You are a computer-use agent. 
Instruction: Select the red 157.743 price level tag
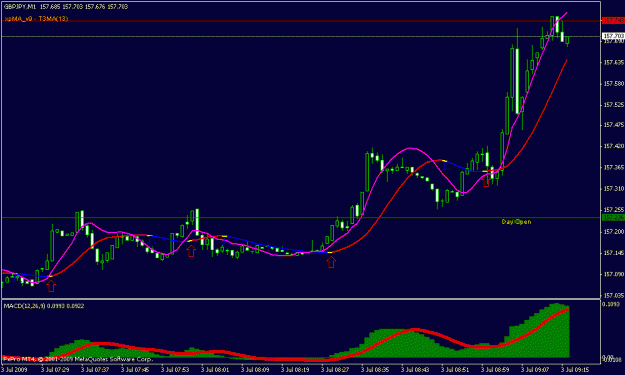613,20
